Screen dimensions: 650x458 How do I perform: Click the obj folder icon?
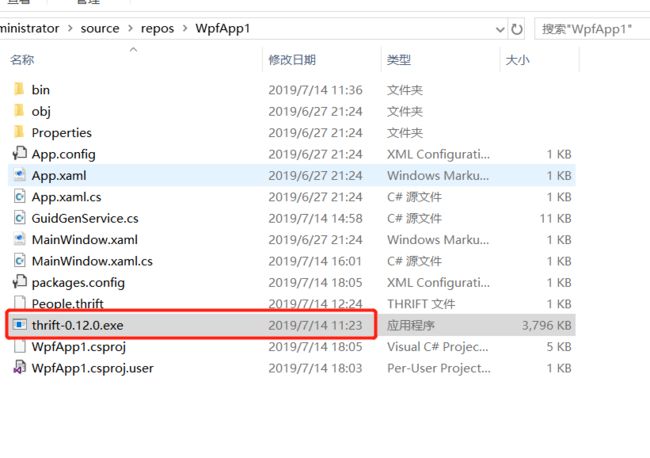pyautogui.click(x=19, y=111)
